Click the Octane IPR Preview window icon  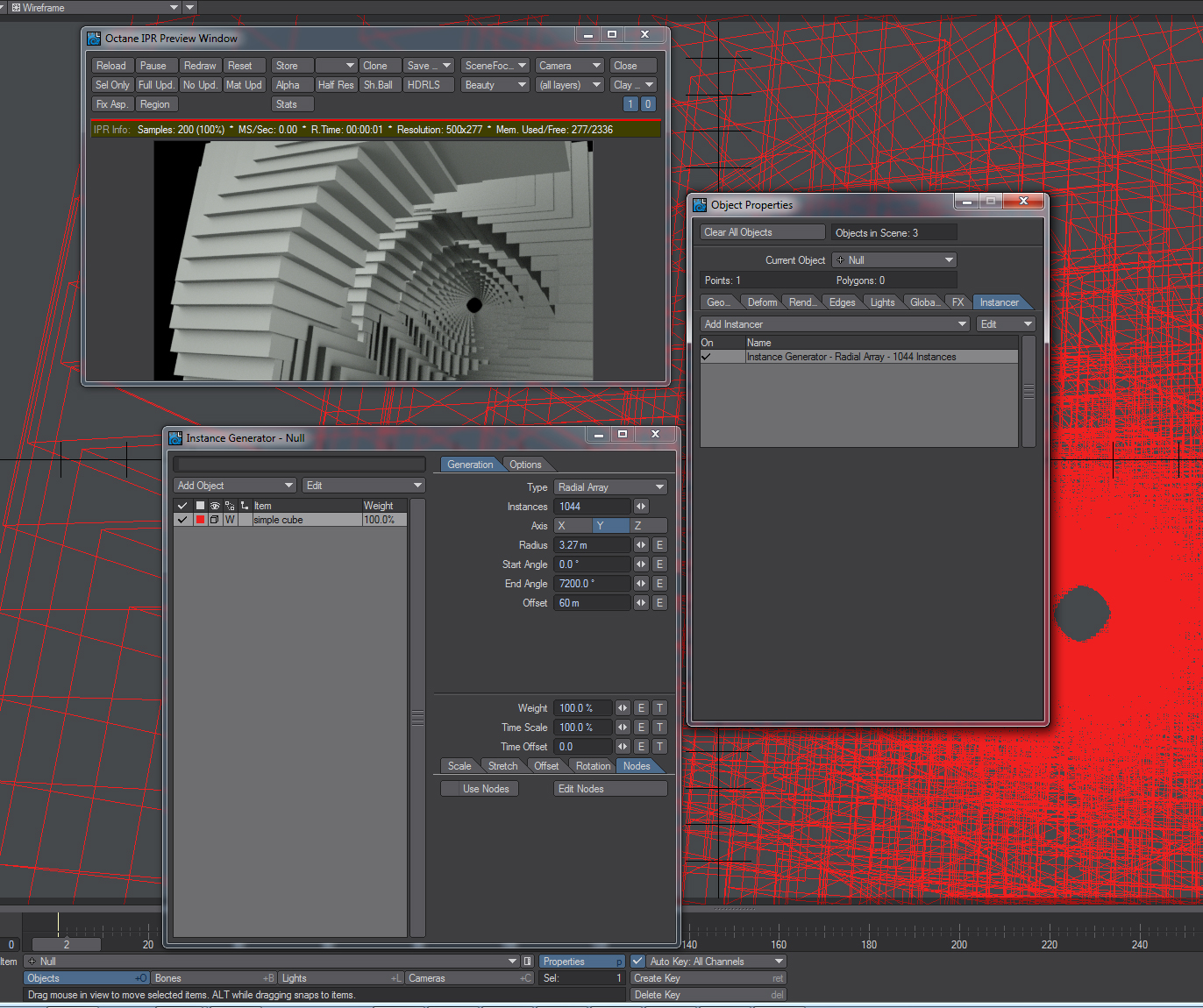(x=94, y=39)
